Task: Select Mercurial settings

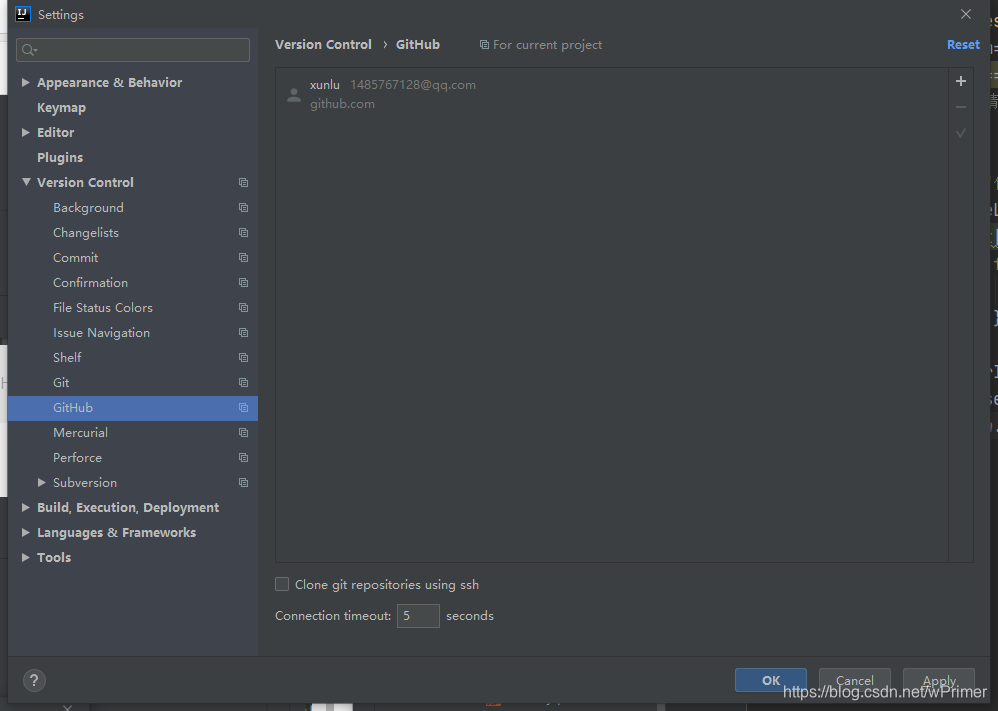Action: [x=80, y=433]
